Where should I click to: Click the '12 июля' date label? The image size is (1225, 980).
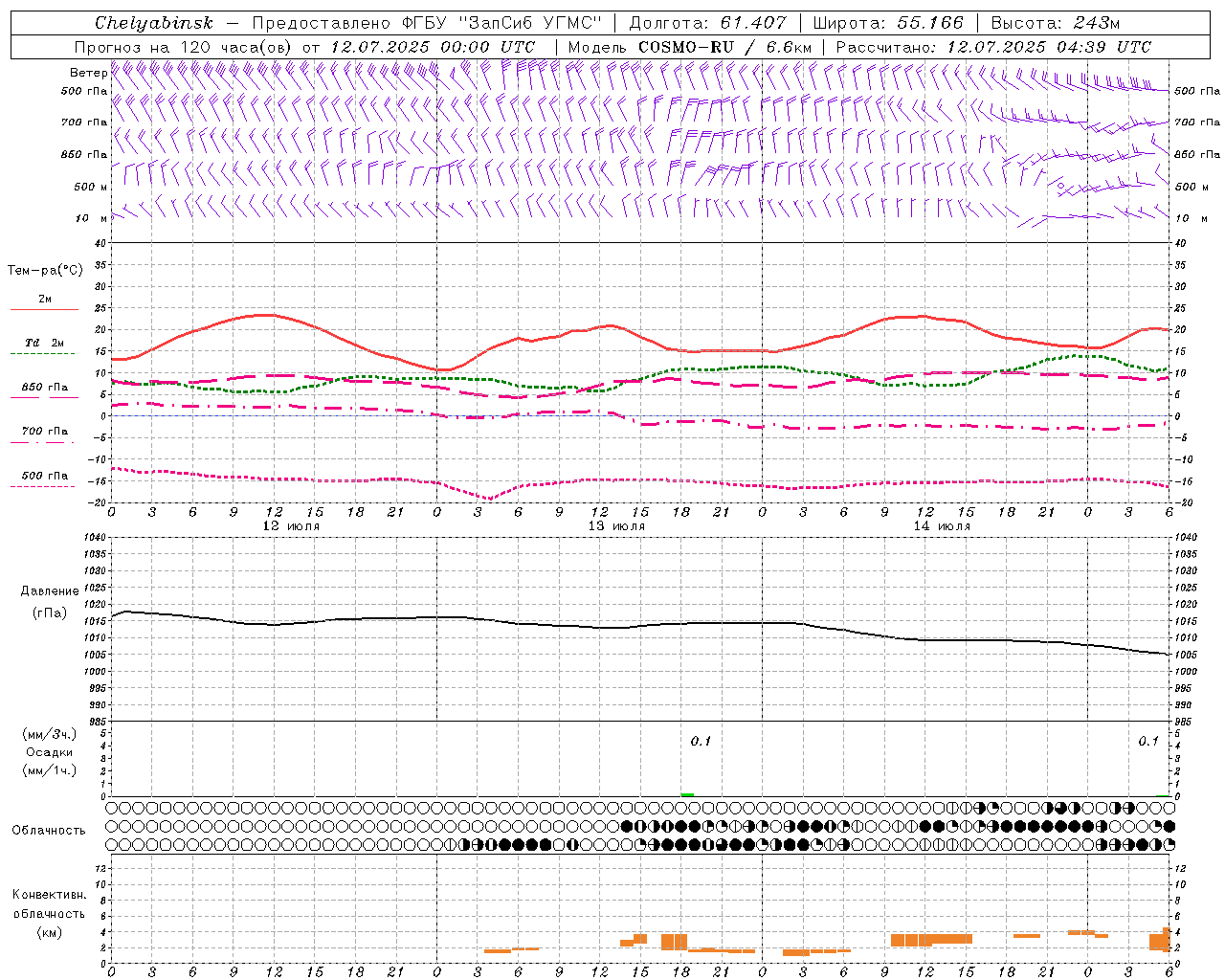(291, 525)
